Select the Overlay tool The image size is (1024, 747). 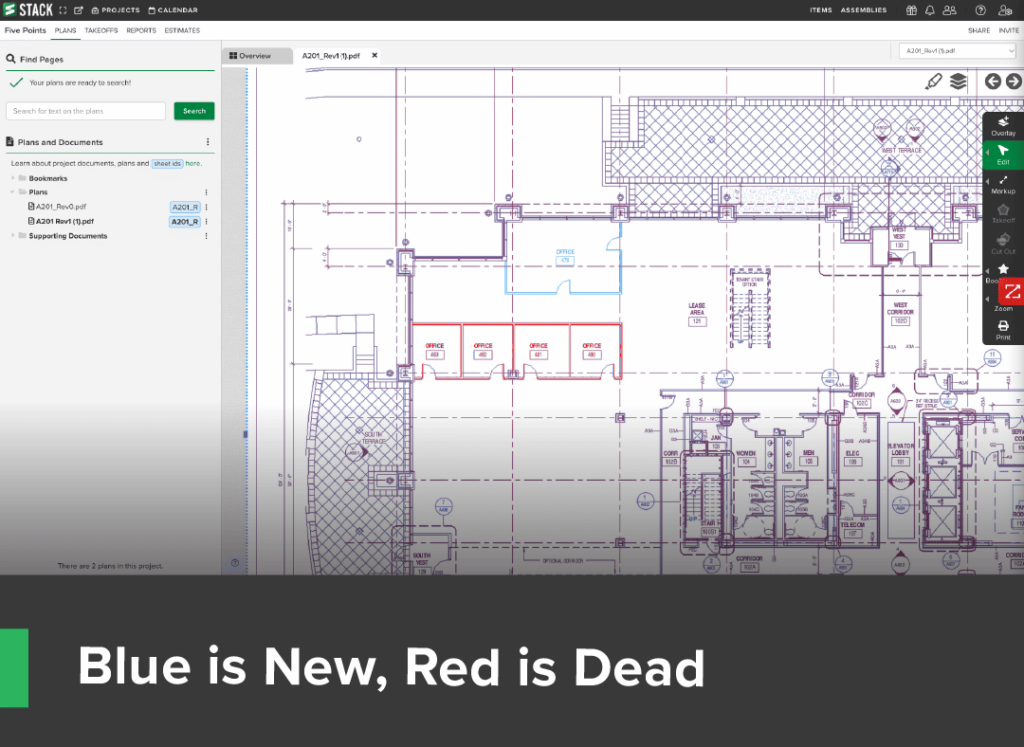tap(1003, 126)
